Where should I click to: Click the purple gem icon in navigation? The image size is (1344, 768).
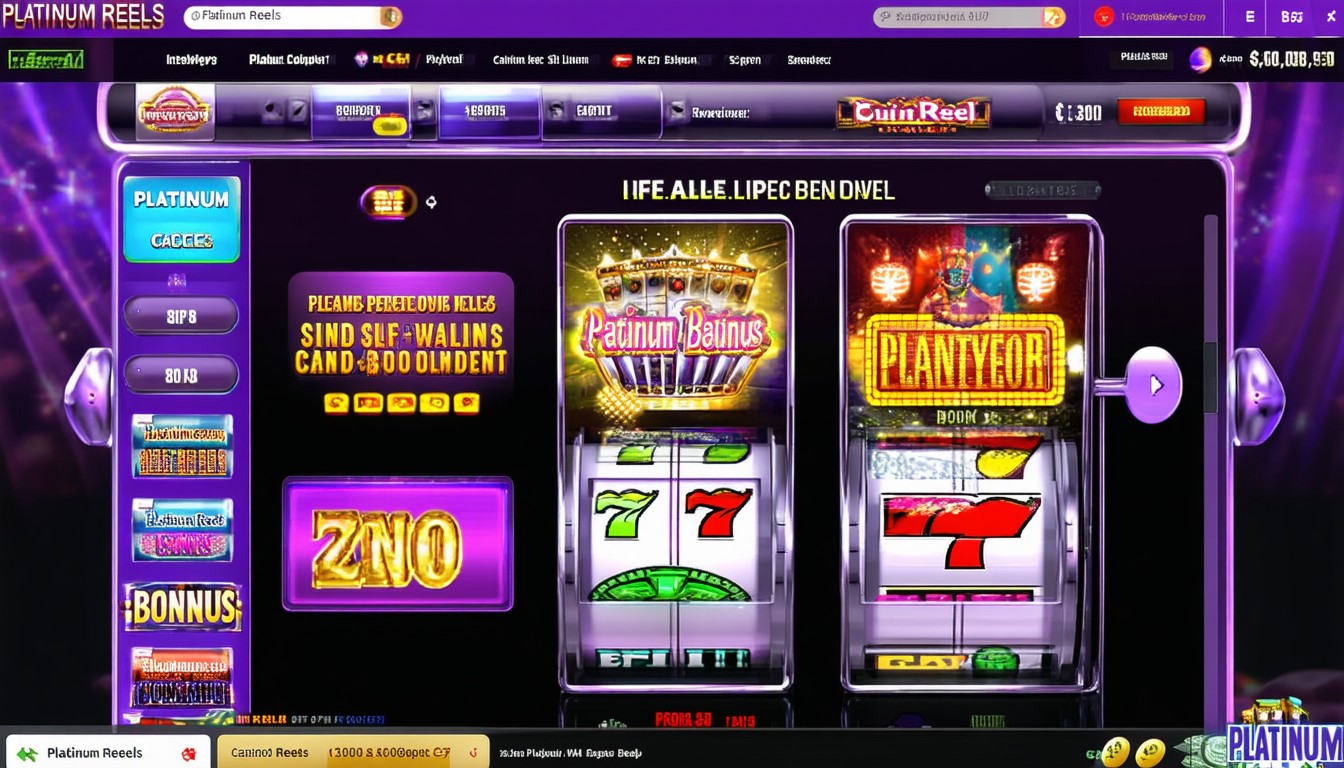(361, 60)
